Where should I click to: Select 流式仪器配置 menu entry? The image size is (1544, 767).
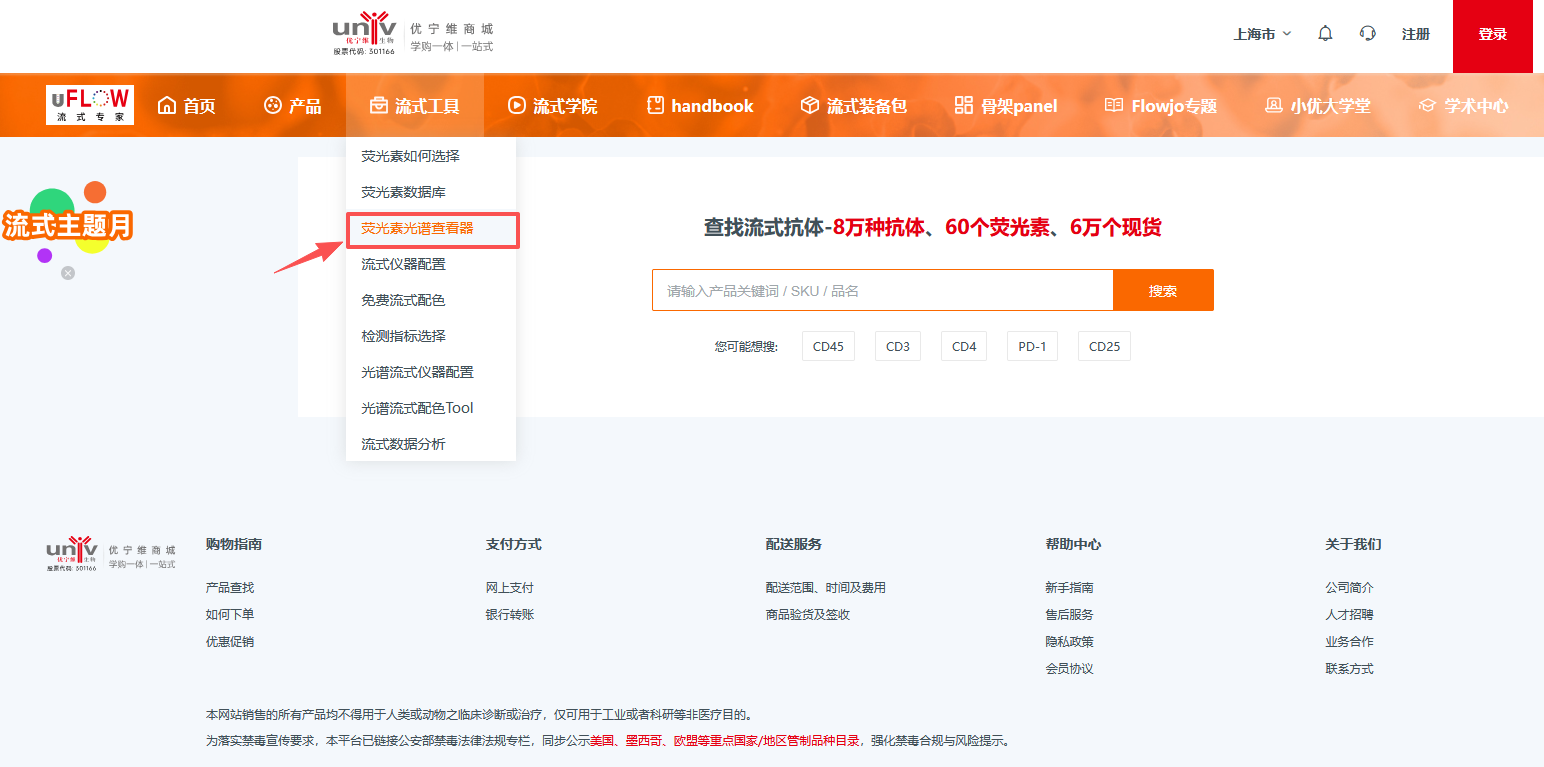(x=431, y=264)
